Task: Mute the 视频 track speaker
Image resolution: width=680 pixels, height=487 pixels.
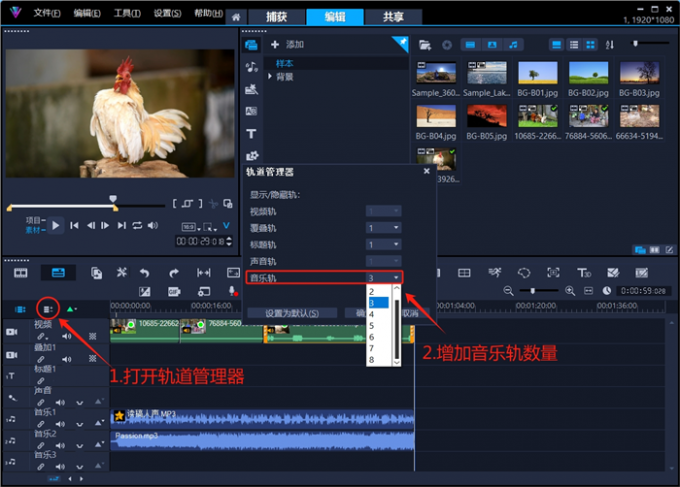Action: click(x=66, y=336)
